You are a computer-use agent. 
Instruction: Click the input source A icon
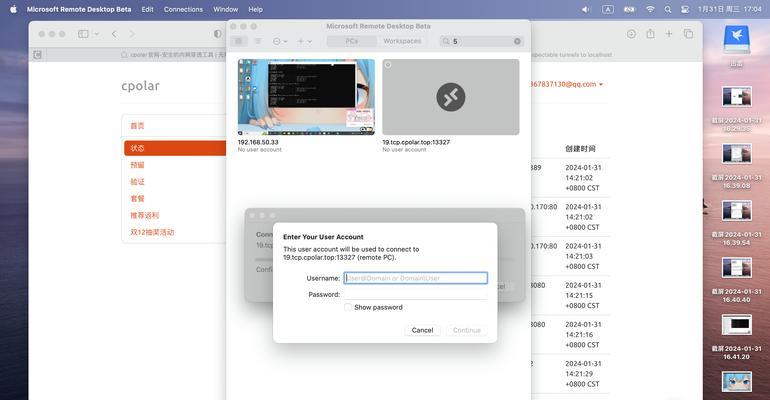(608, 9)
